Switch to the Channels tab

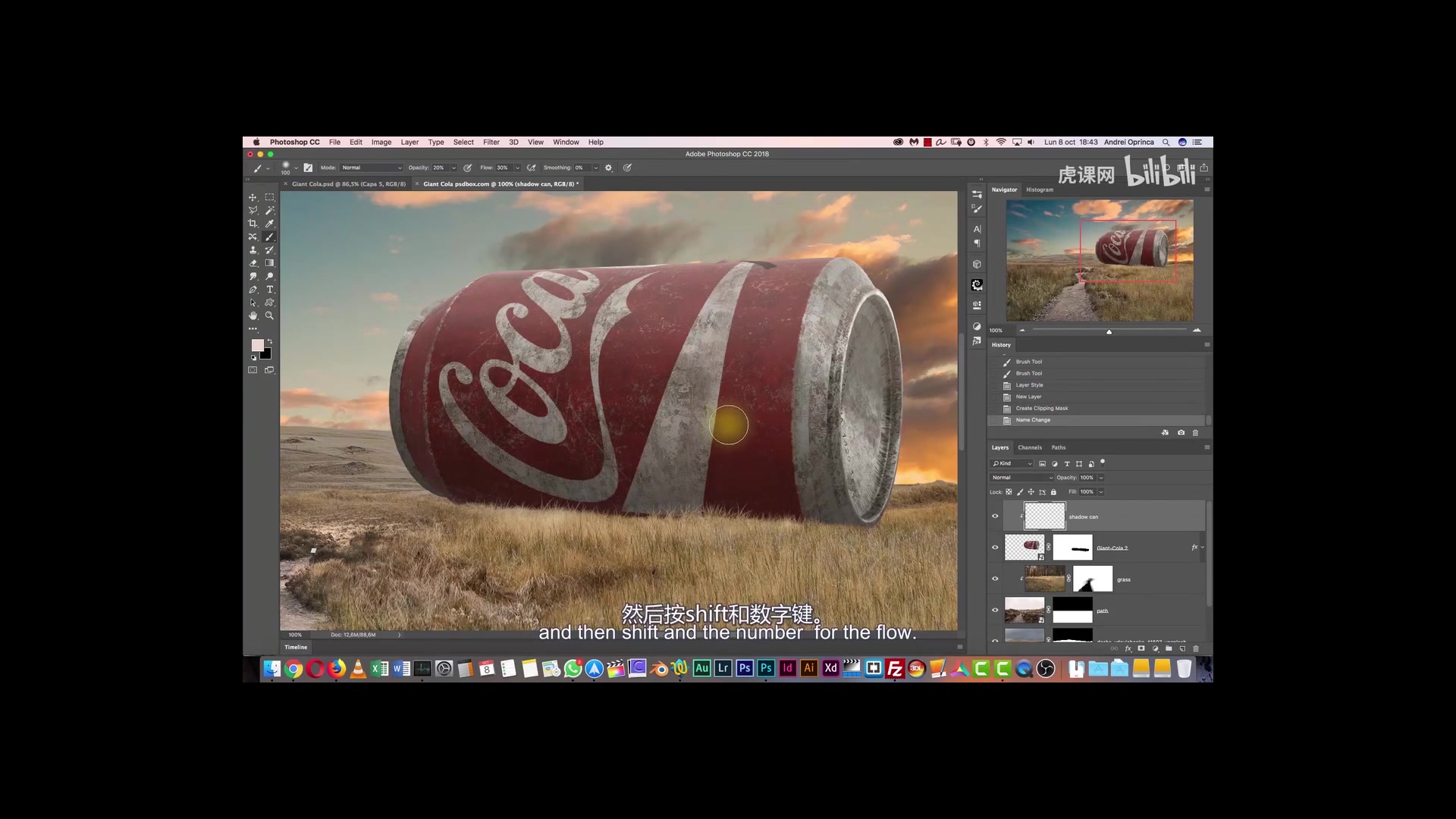click(x=1030, y=447)
